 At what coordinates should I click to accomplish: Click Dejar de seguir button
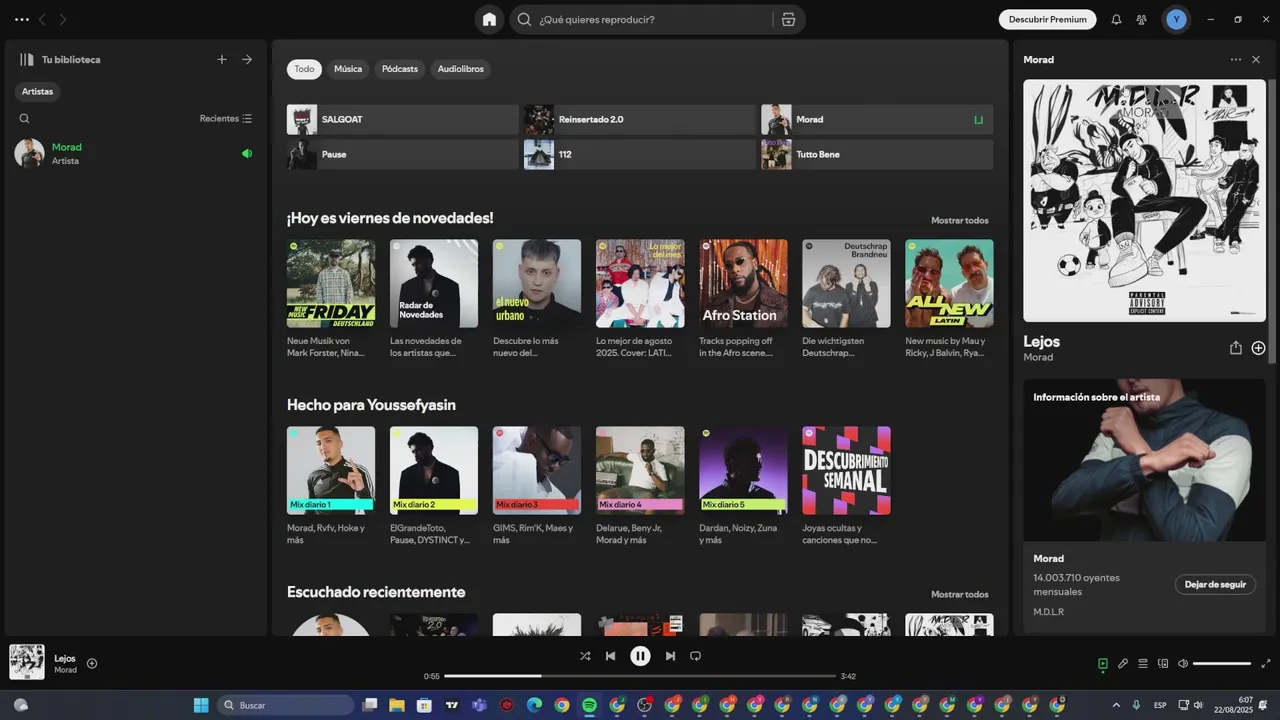coord(1215,584)
